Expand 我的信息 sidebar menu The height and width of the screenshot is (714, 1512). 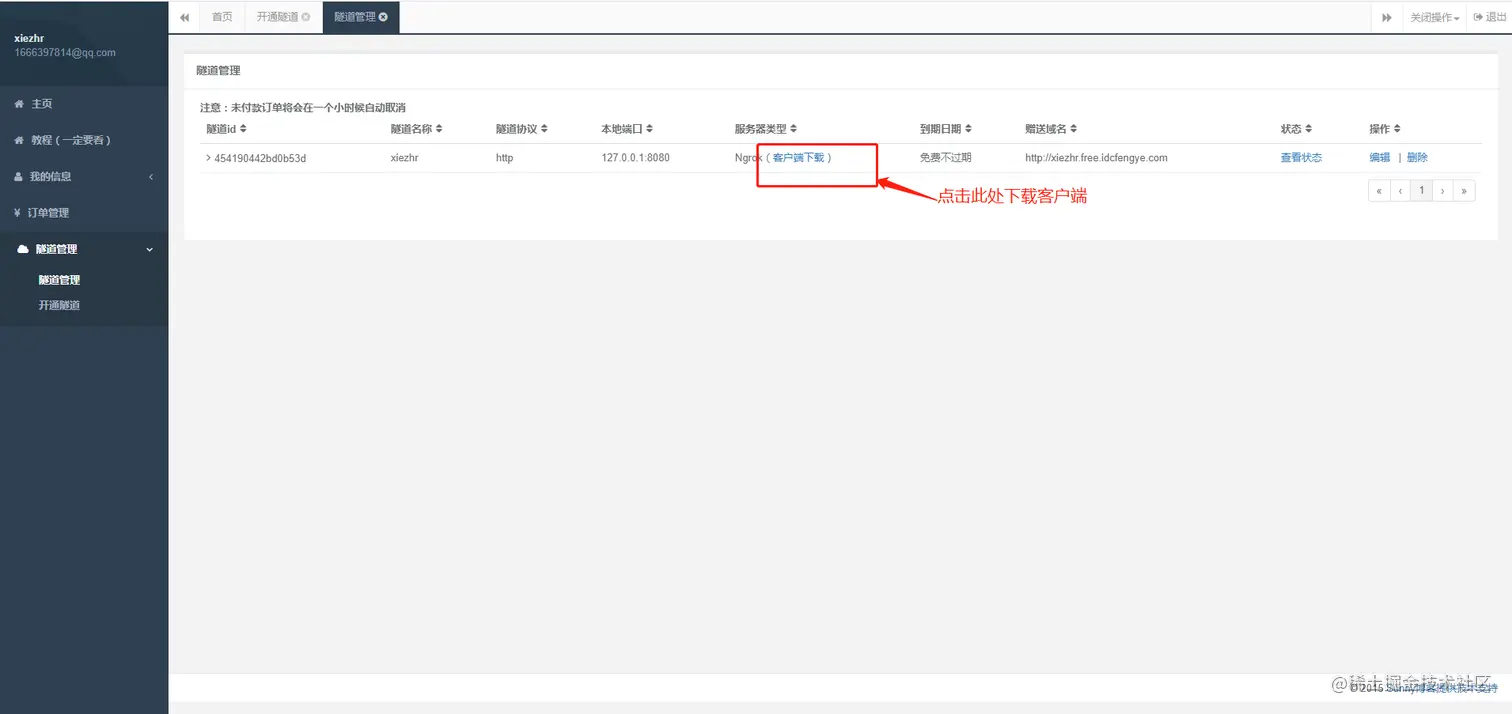[x=84, y=177]
